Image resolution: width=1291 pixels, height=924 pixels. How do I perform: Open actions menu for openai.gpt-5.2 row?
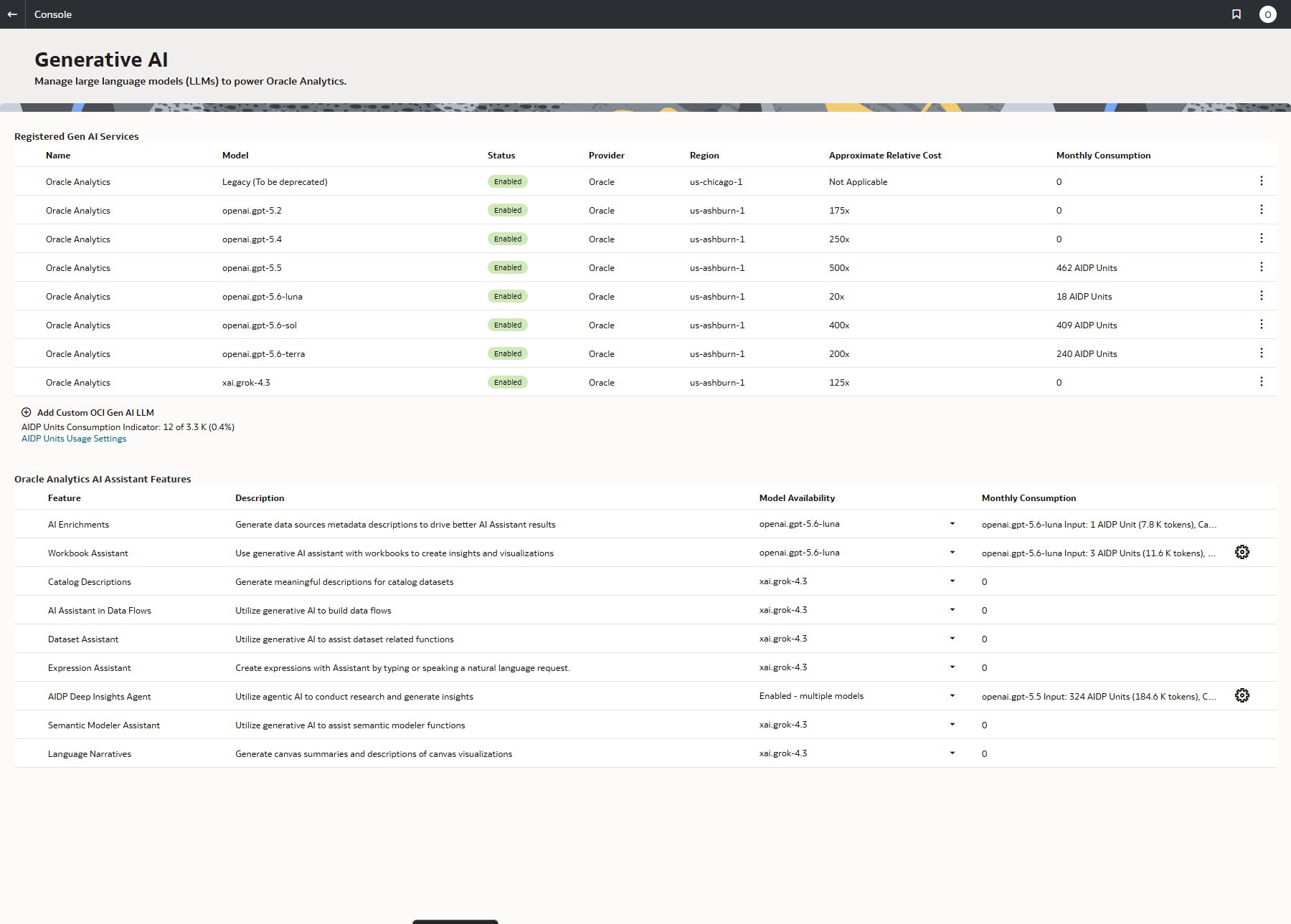[1262, 210]
